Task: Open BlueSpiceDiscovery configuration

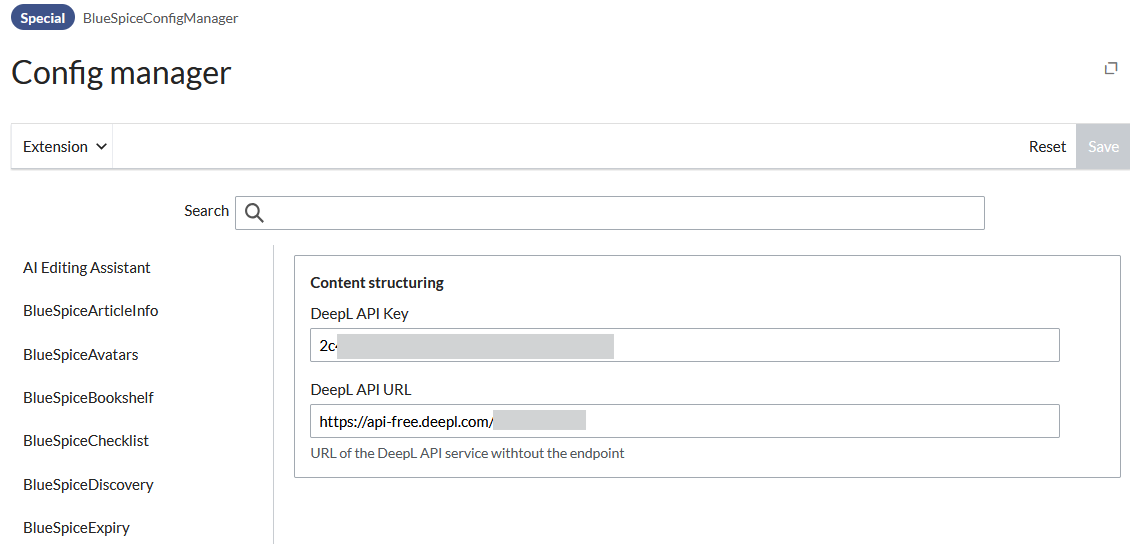Action: [89, 485]
